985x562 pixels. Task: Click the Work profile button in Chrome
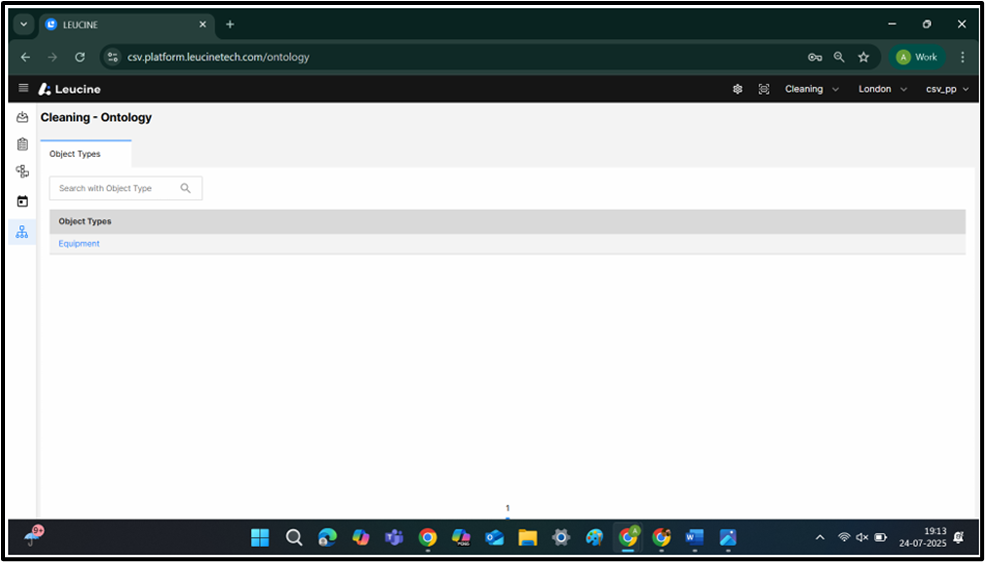(917, 57)
